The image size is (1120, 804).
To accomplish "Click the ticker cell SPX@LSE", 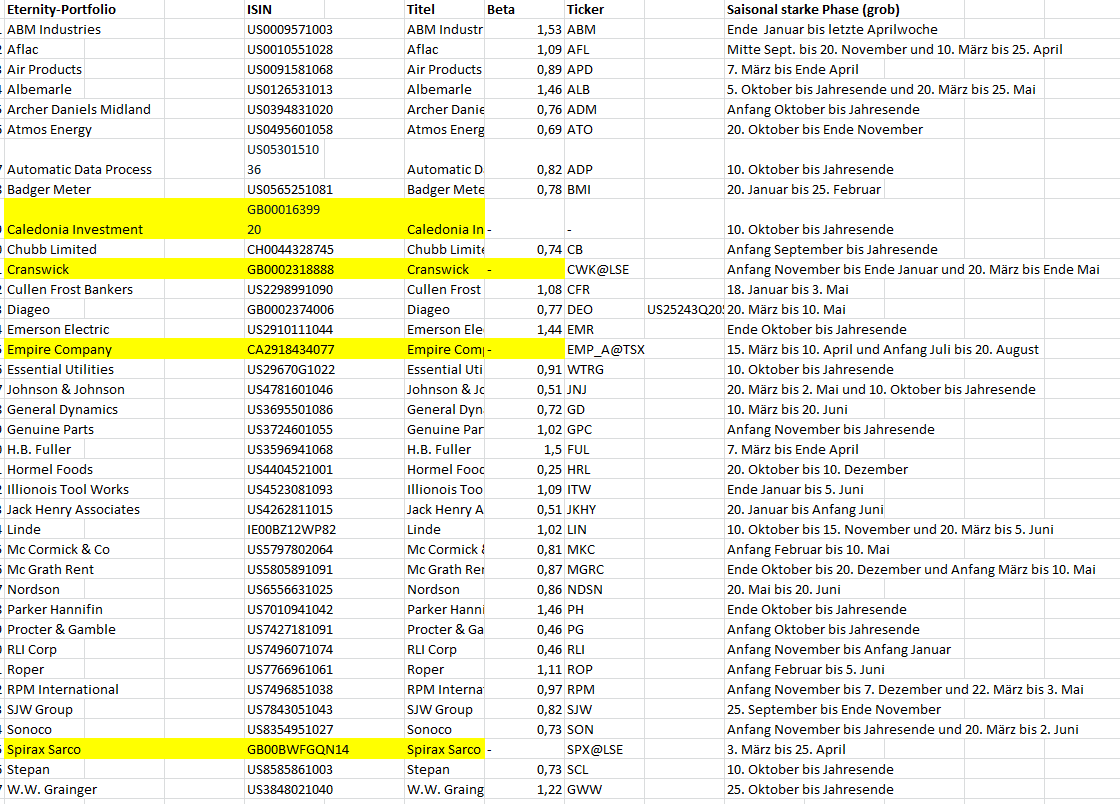I will coord(594,749).
